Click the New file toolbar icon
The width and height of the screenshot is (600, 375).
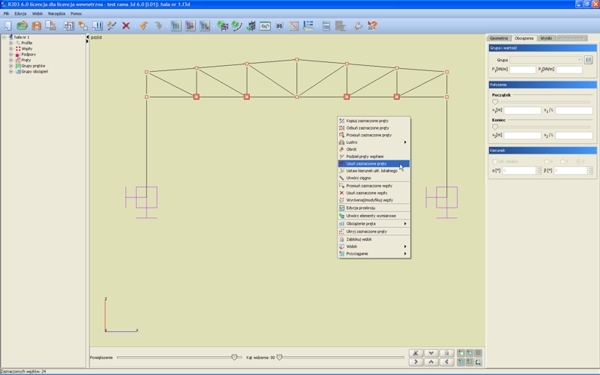tap(8, 26)
